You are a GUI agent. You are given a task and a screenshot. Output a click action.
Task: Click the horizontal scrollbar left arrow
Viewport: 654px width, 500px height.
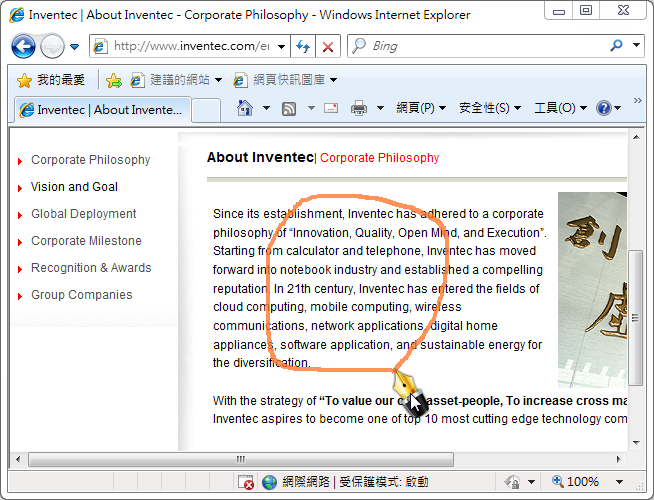tap(18, 460)
